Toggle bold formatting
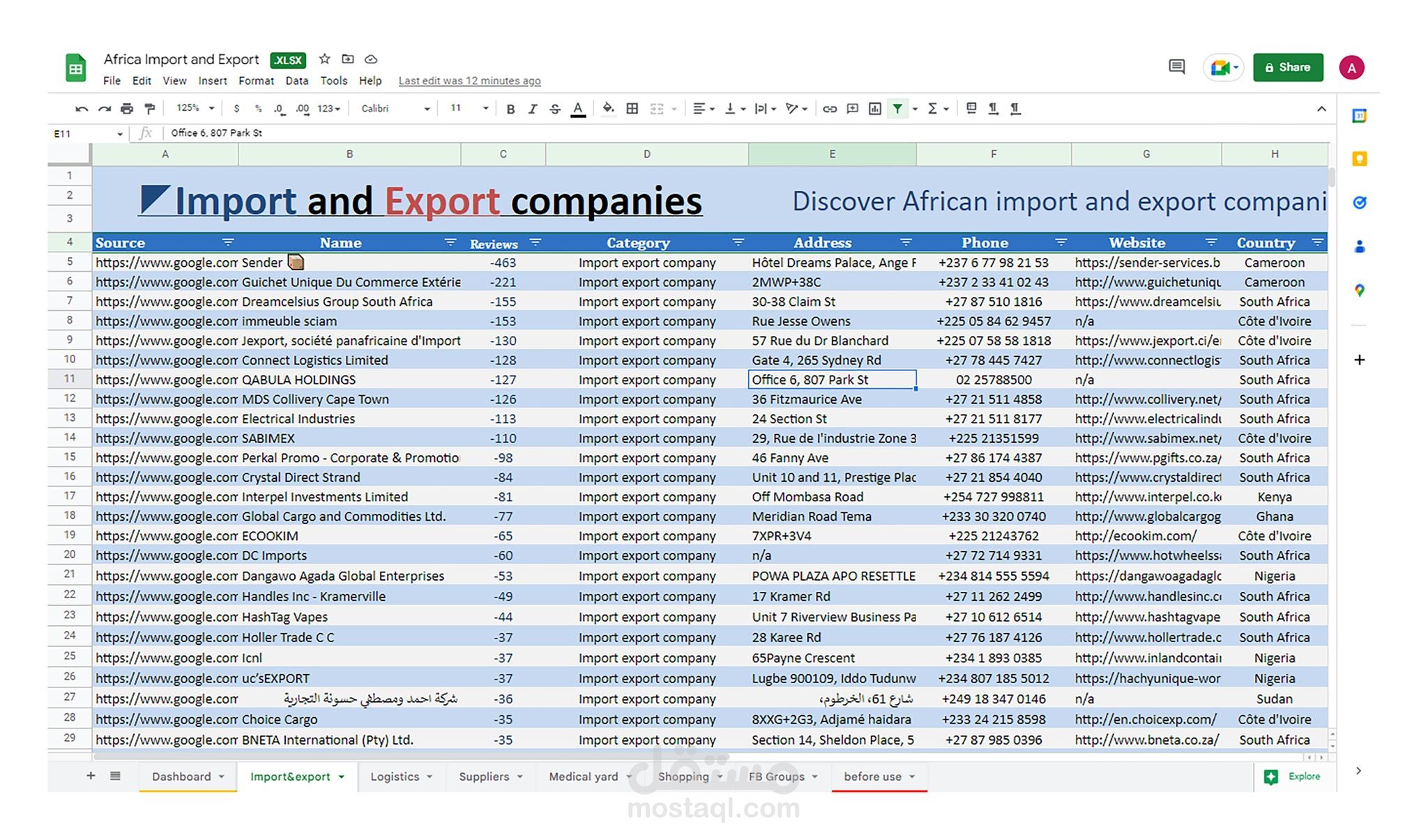 click(510, 109)
